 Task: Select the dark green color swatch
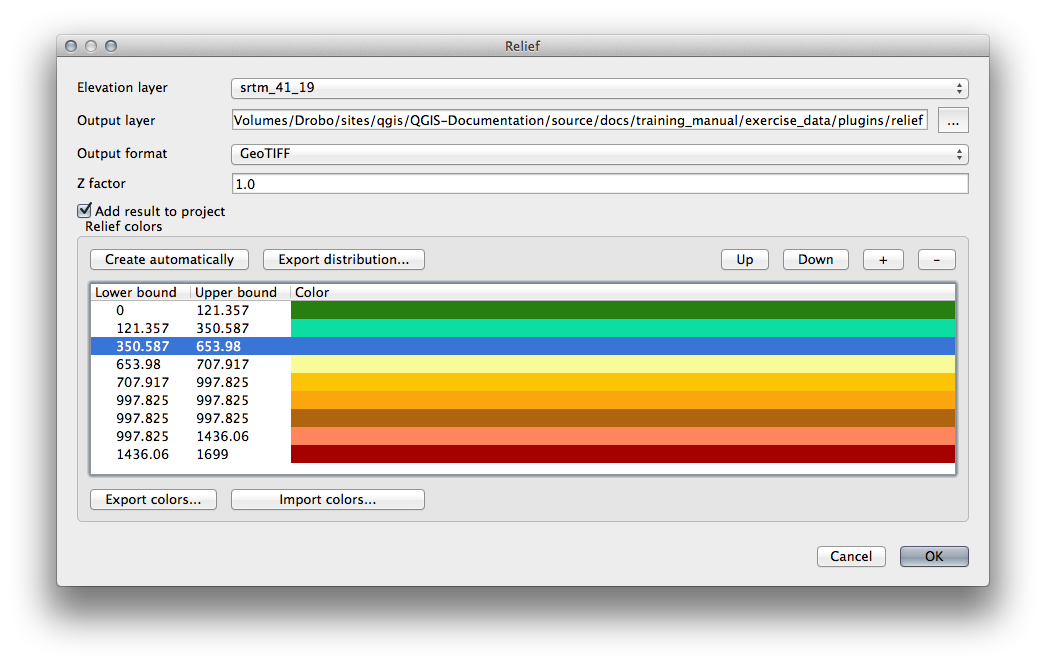coord(622,310)
